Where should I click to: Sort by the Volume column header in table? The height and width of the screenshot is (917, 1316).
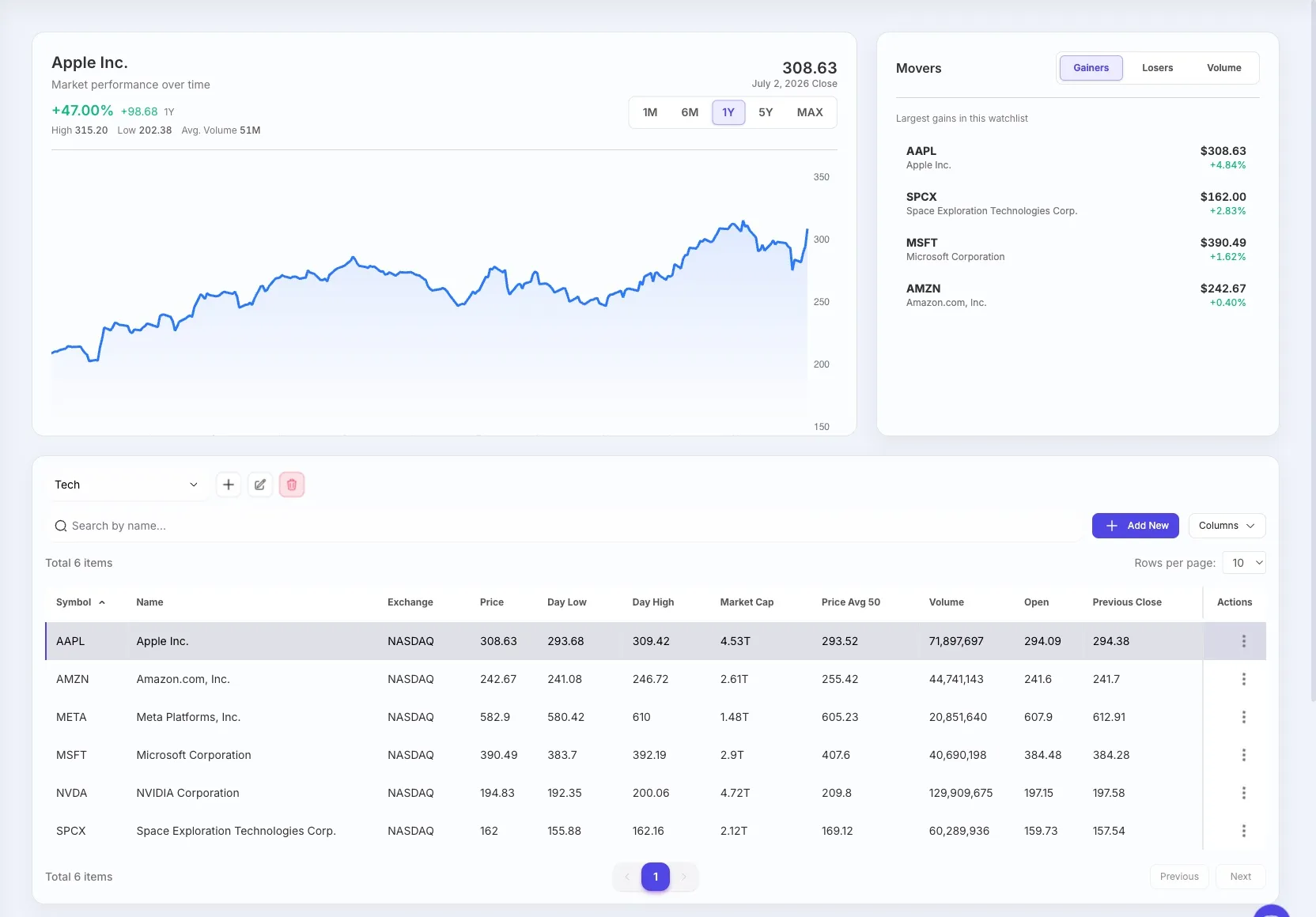pyautogui.click(x=947, y=602)
